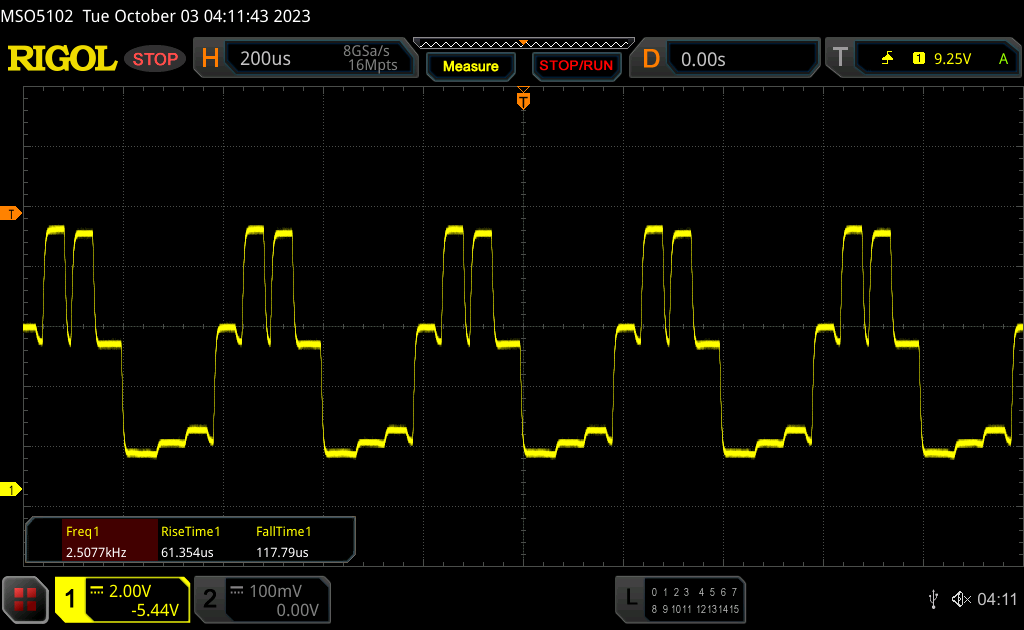The width and height of the screenshot is (1024, 630).
Task: Click the D delay label icon
Action: point(651,59)
